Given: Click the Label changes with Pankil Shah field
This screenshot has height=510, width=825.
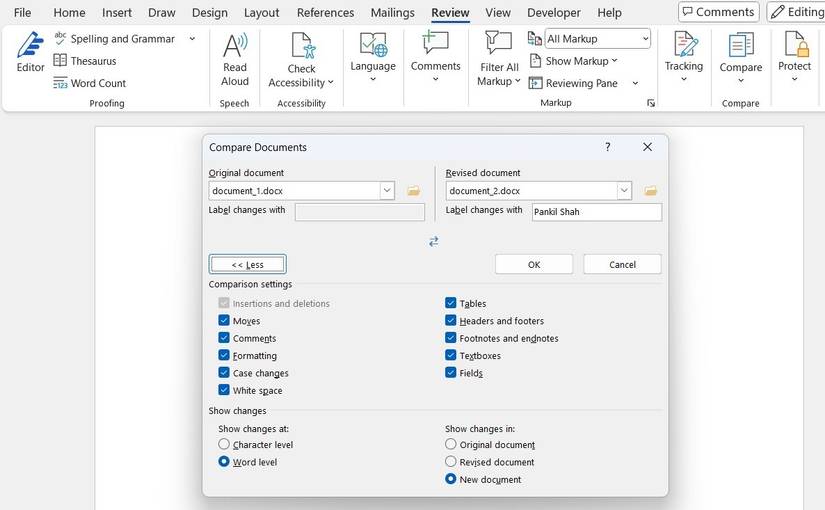Looking at the screenshot, I should click(596, 212).
